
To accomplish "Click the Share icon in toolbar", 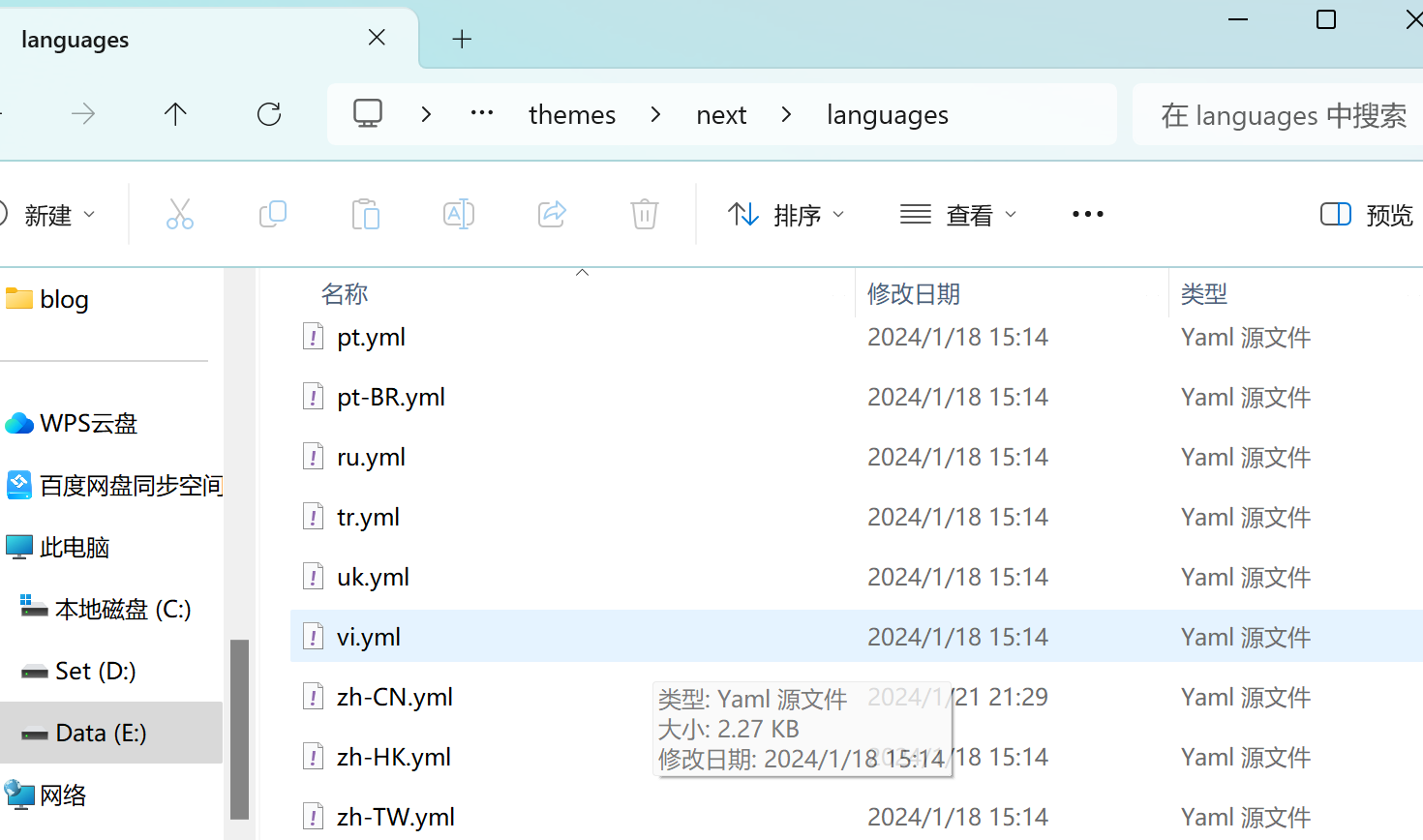I will 552,214.
